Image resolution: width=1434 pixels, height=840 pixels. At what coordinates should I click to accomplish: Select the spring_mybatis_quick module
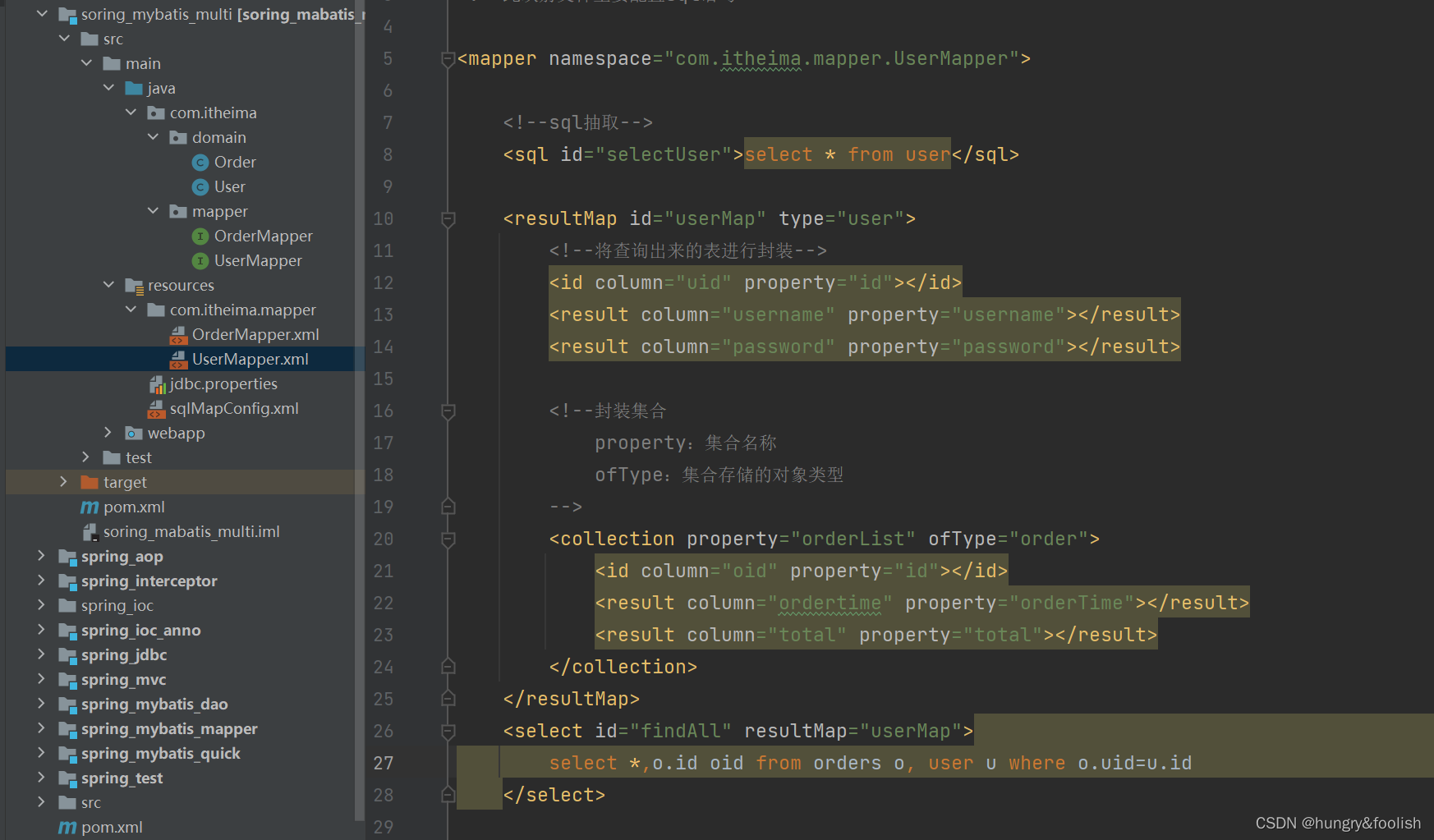click(161, 754)
